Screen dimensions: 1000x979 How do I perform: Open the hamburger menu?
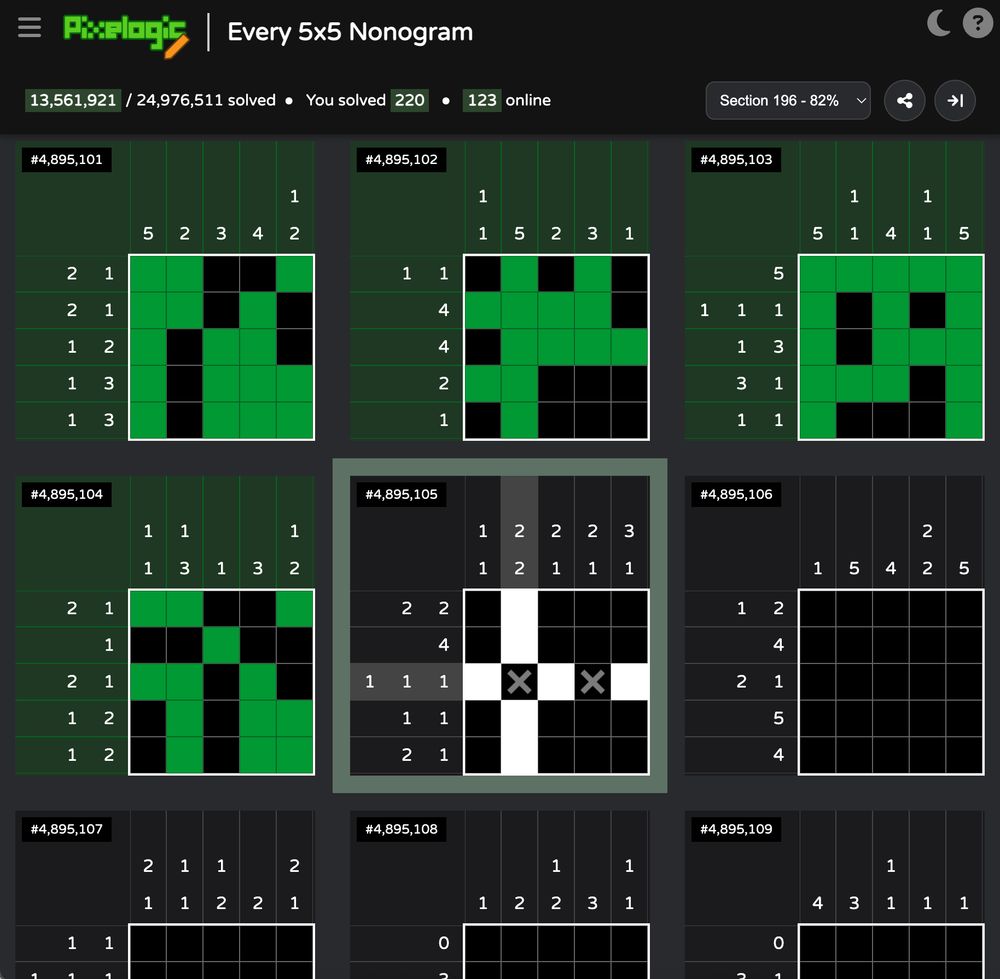coord(29,27)
